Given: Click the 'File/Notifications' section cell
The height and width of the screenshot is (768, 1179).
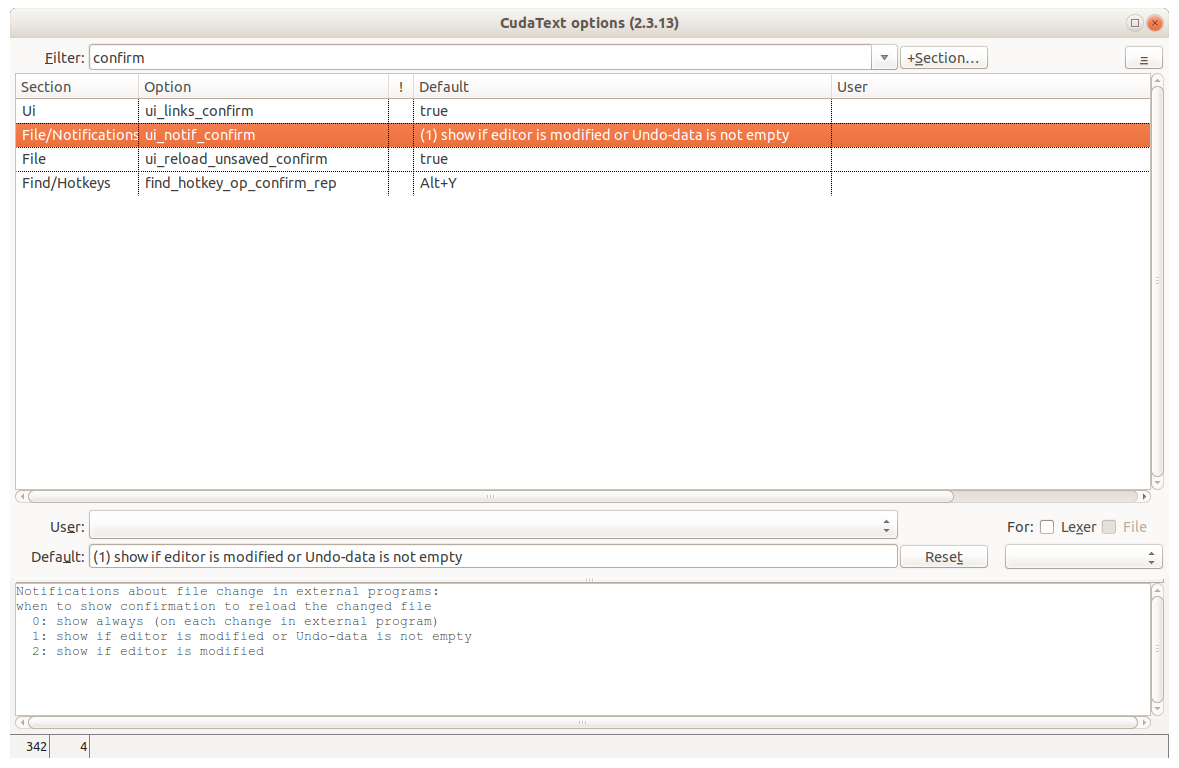Looking at the screenshot, I should point(77,135).
